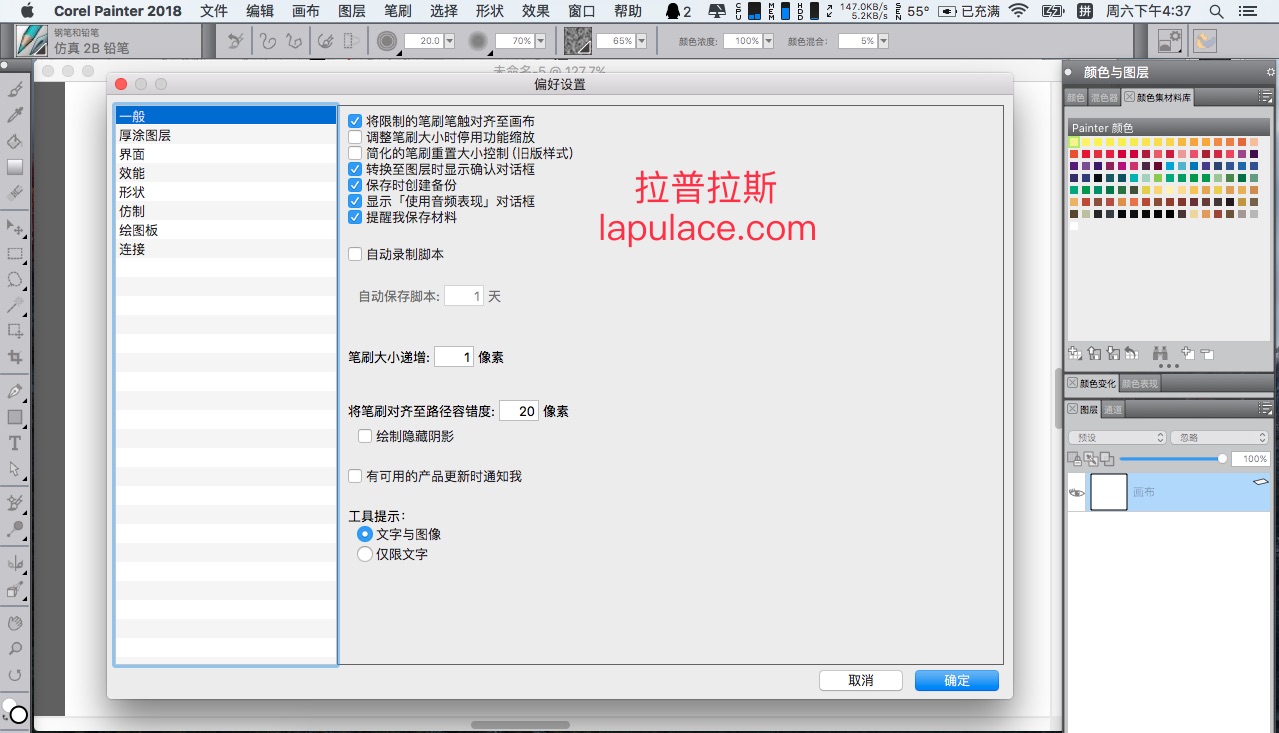
Task: Click the binoculars search swatch icon
Action: point(1161,353)
